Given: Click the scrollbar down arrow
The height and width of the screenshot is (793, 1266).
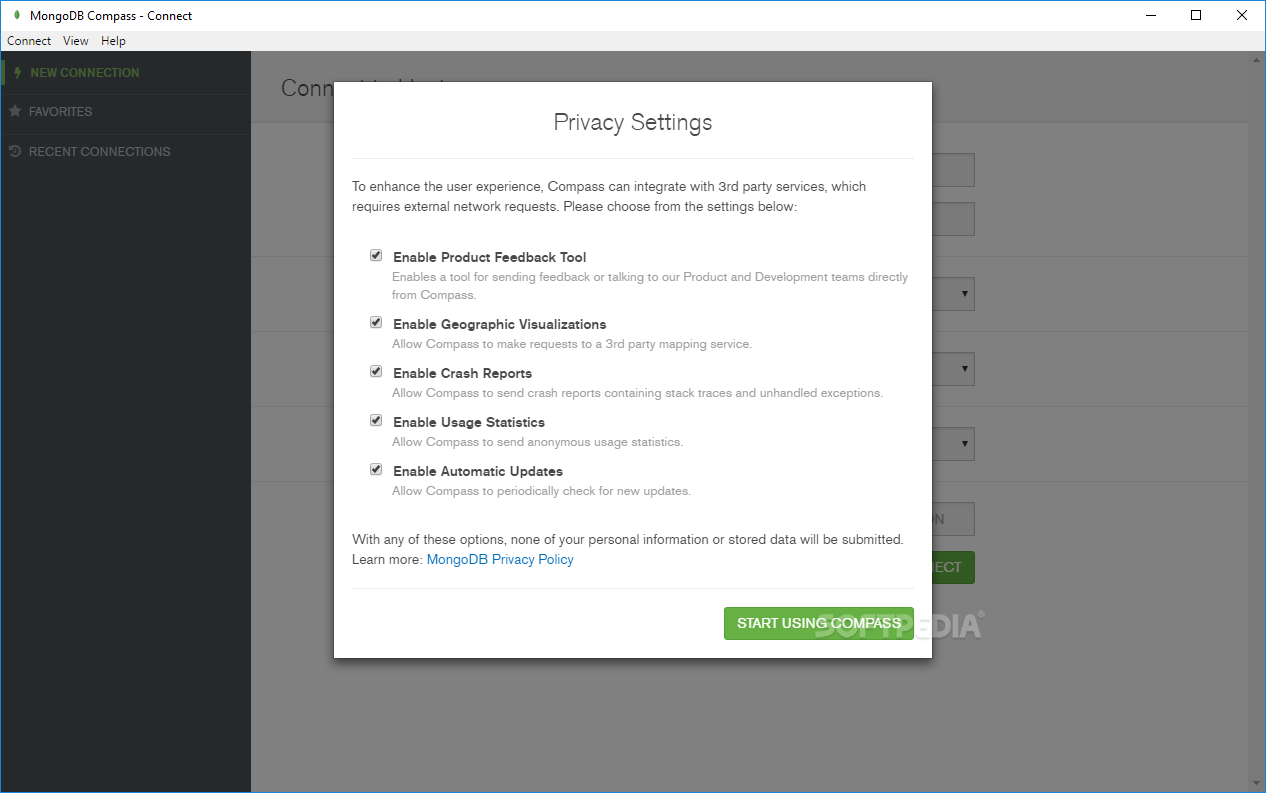Looking at the screenshot, I should (x=1257, y=783).
